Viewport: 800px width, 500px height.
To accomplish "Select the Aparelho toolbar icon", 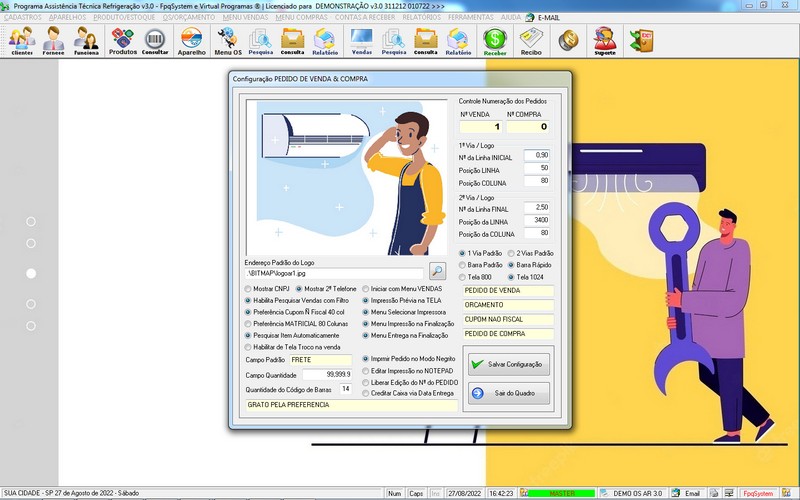I will point(191,41).
